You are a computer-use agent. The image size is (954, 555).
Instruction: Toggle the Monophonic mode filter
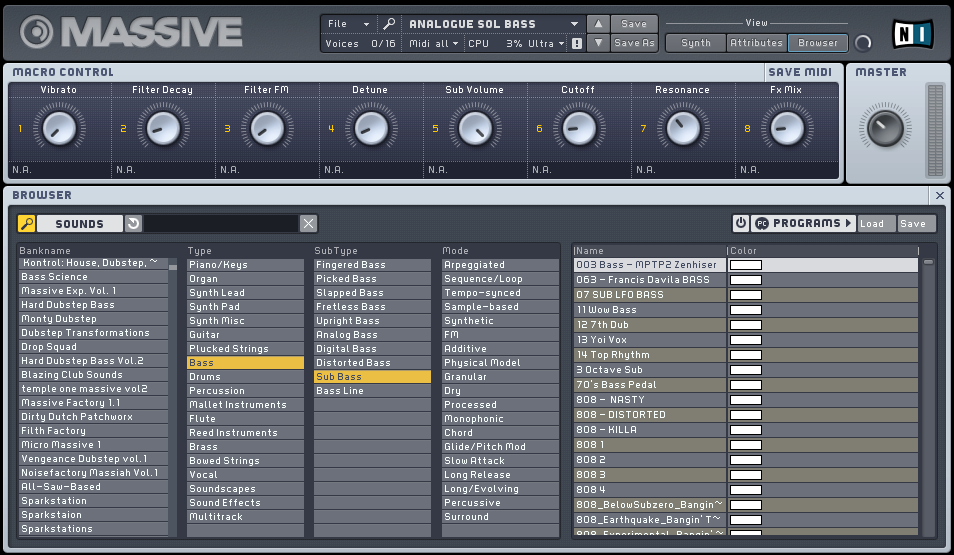point(500,419)
